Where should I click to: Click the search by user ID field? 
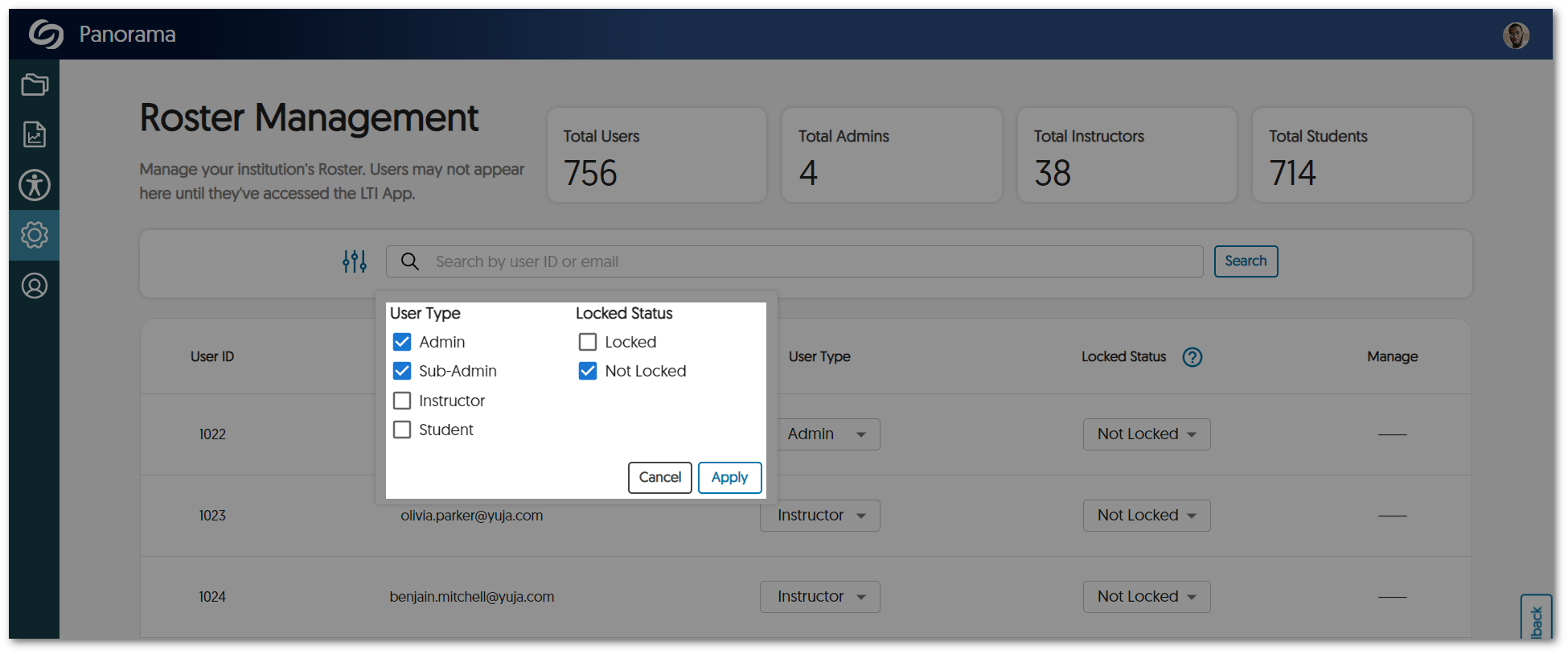(x=804, y=261)
